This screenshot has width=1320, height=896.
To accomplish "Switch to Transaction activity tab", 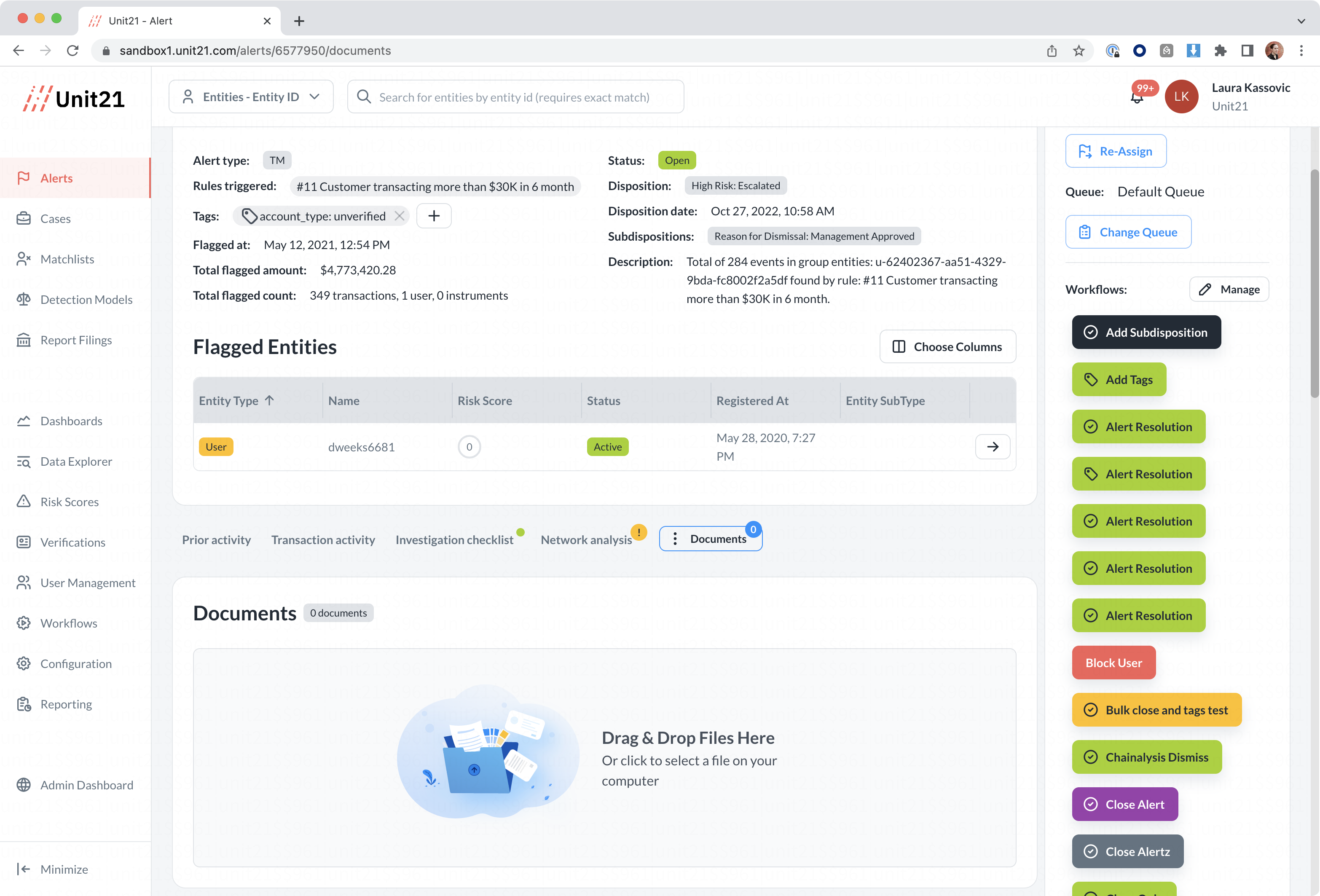I will click(322, 539).
